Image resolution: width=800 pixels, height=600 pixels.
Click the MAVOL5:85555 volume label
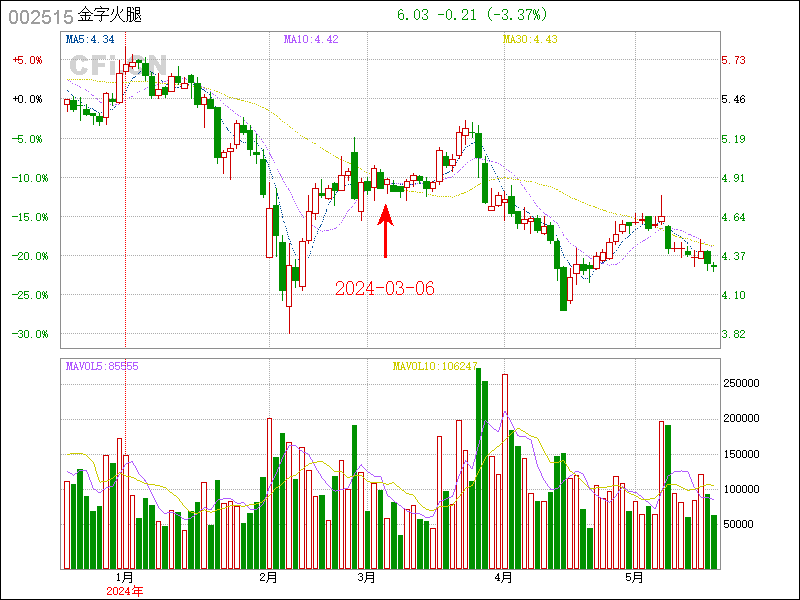[102, 367]
